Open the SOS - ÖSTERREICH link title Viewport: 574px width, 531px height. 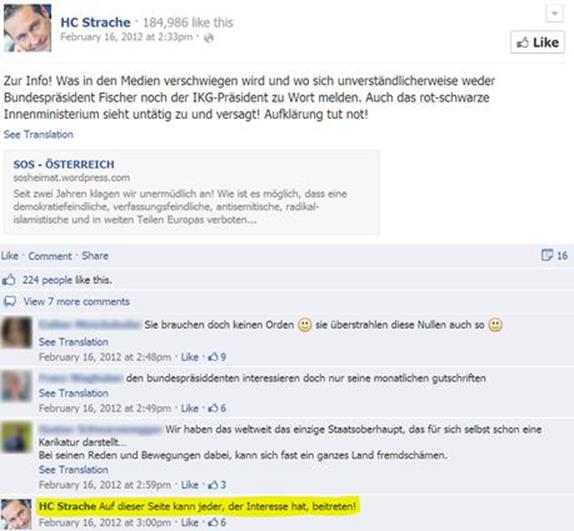[64, 164]
